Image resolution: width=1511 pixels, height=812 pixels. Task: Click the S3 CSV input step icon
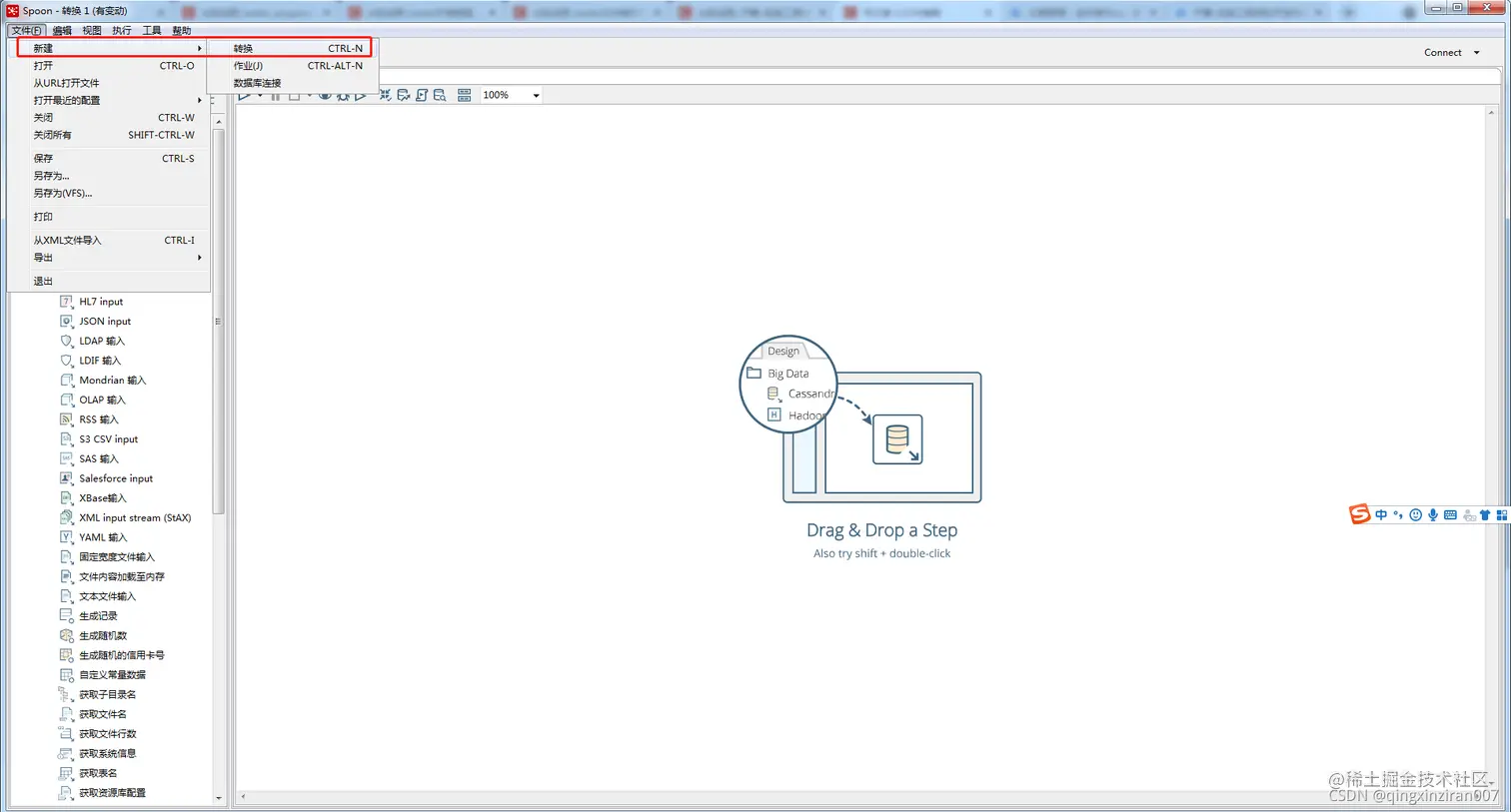66,438
